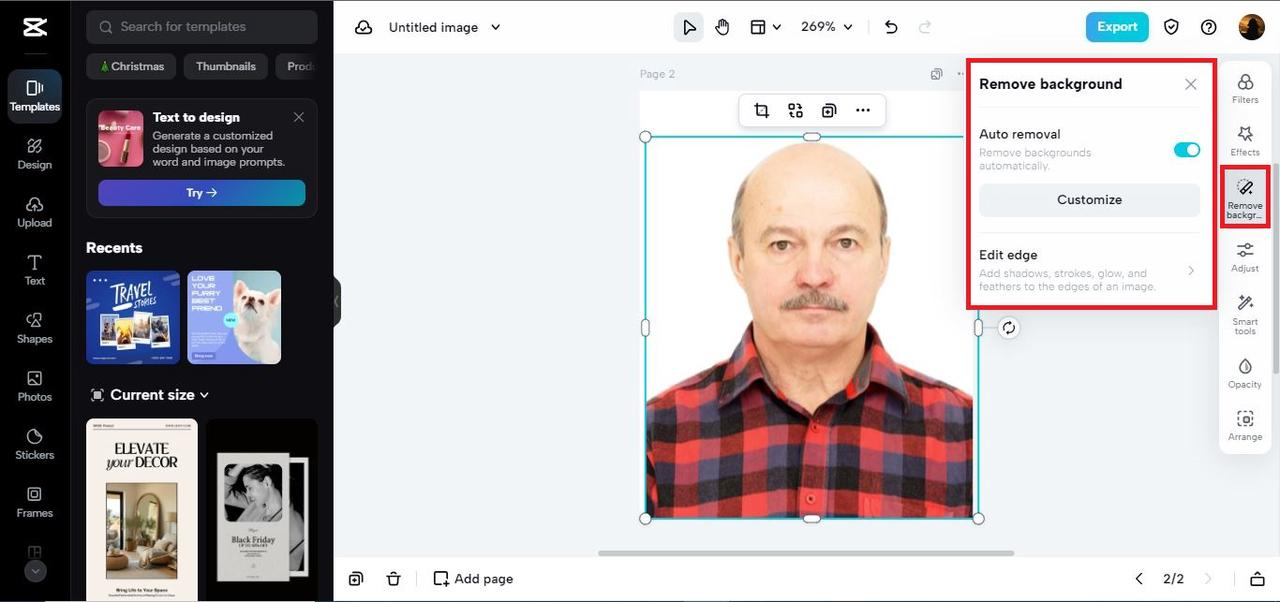Click the Customize button
The width and height of the screenshot is (1280, 602).
pos(1089,200)
